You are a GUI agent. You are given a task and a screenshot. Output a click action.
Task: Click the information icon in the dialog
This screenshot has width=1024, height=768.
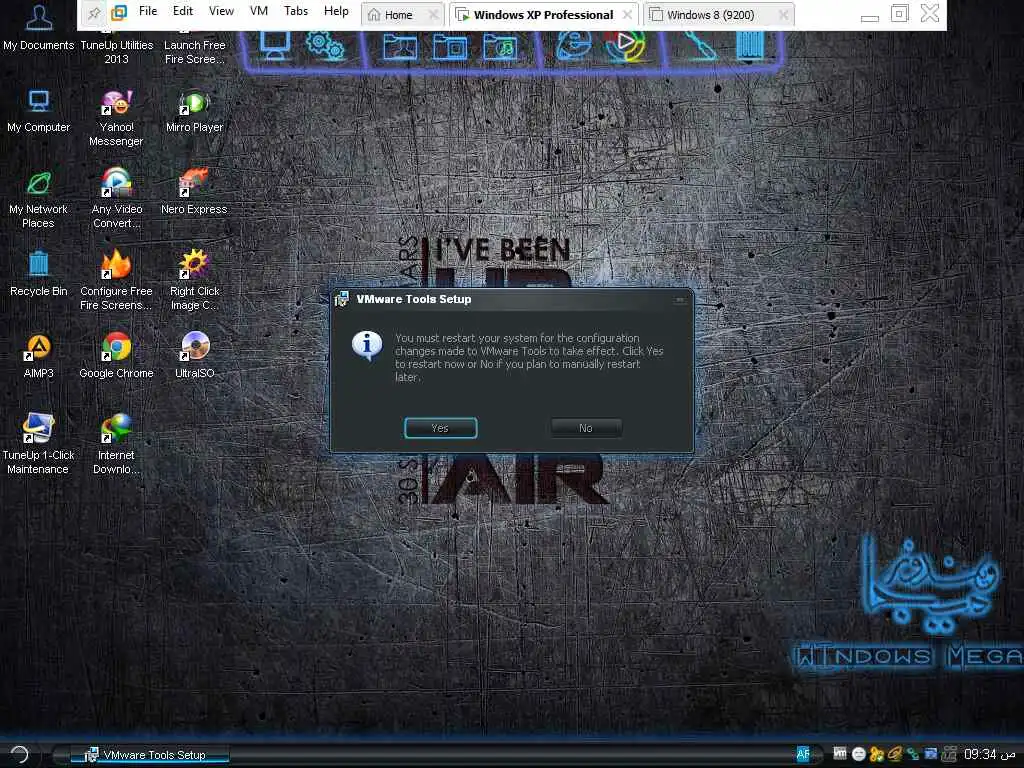[367, 345]
